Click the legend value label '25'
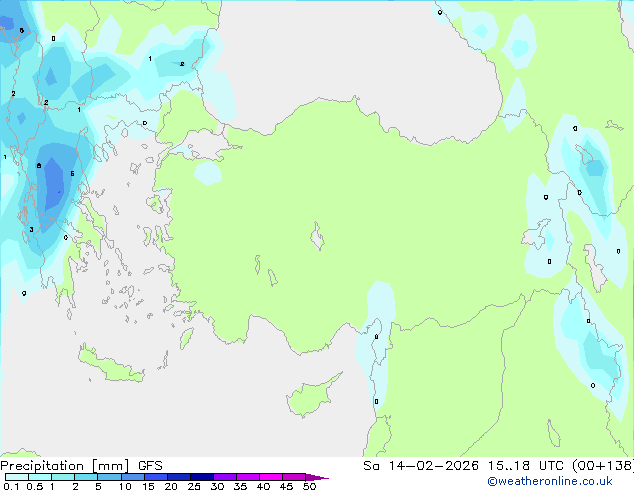Viewport: 634px width, 490px height. pos(194,486)
